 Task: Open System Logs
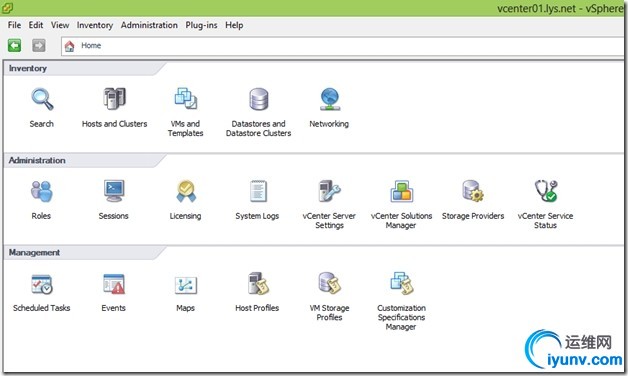[258, 191]
